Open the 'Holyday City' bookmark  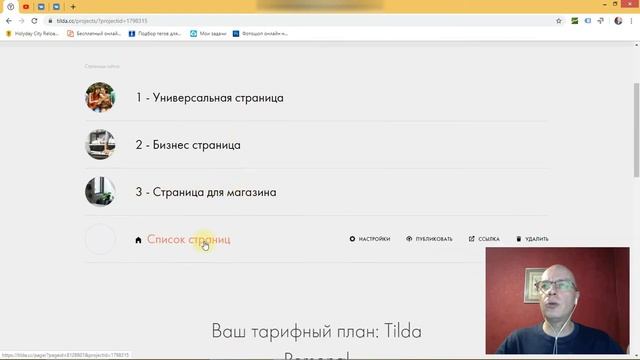(x=33, y=33)
